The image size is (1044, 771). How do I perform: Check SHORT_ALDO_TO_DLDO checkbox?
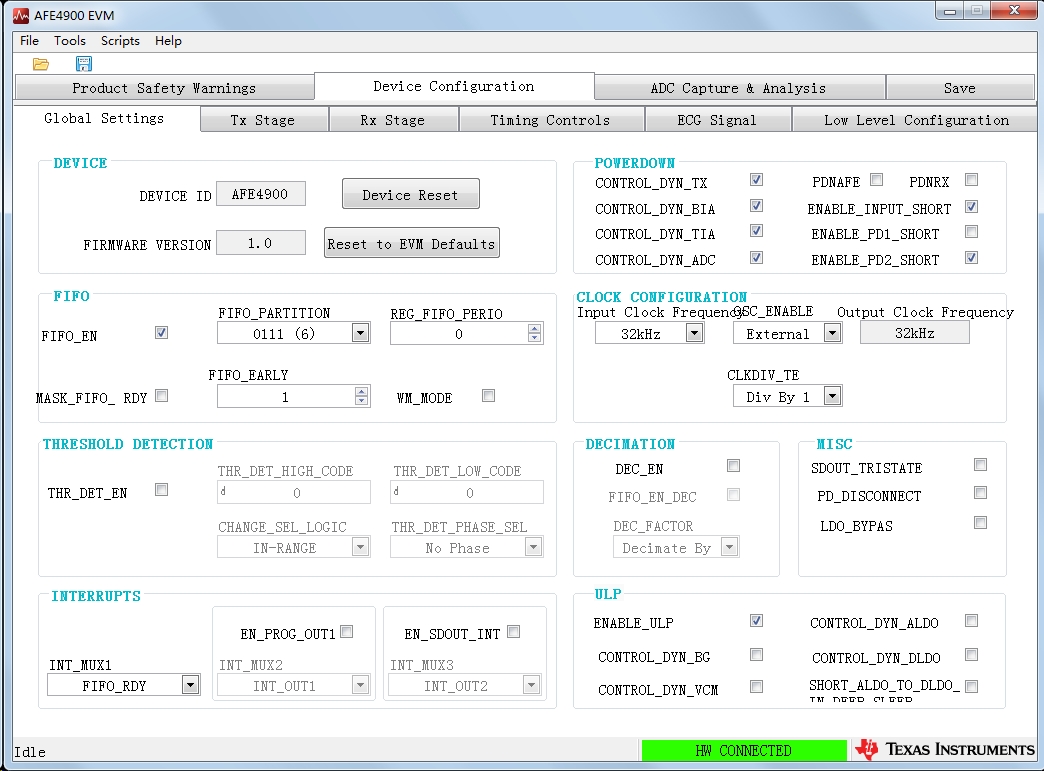pyautogui.click(x=972, y=686)
